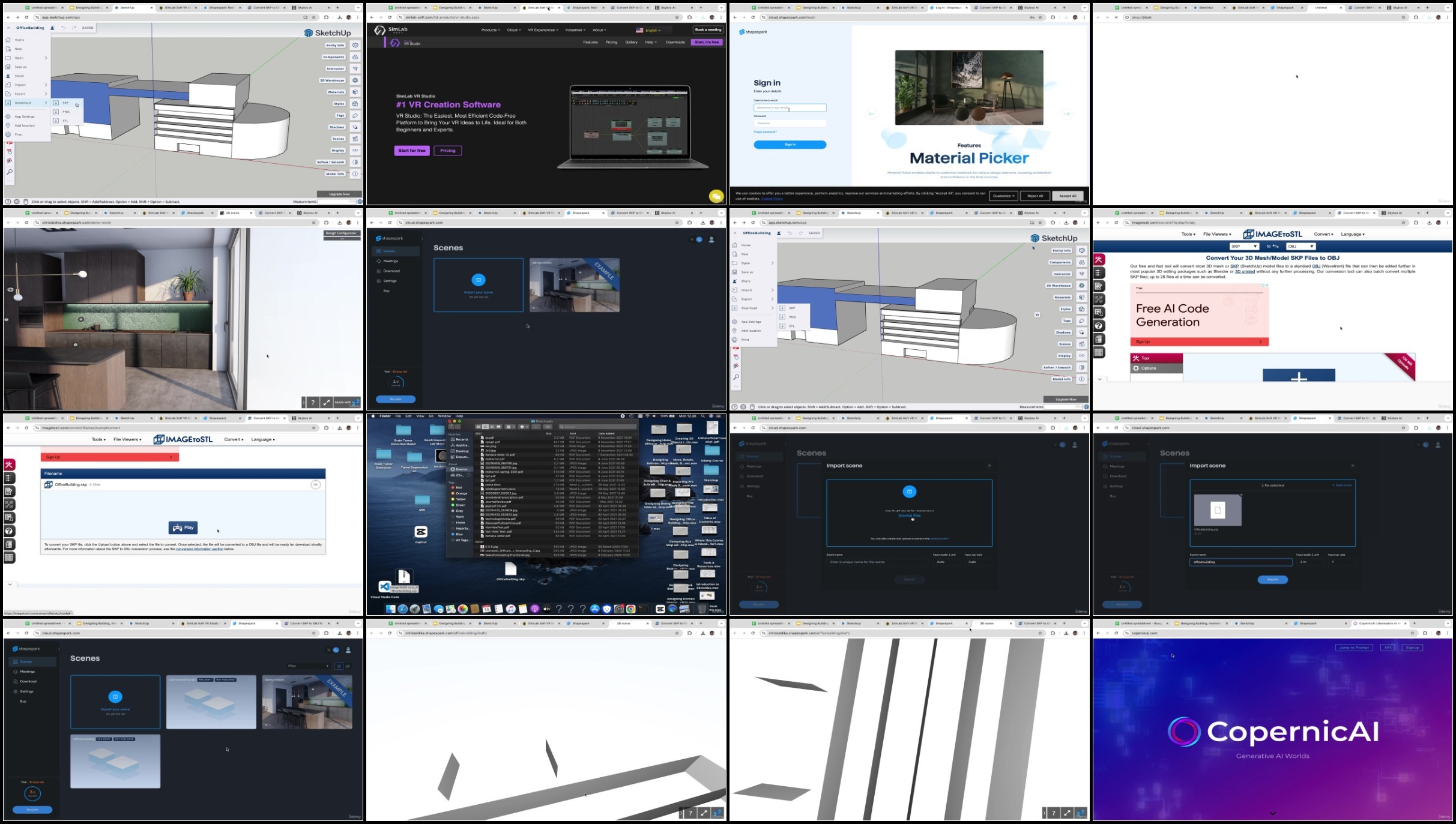Switch Finder to column view

(x=492, y=427)
